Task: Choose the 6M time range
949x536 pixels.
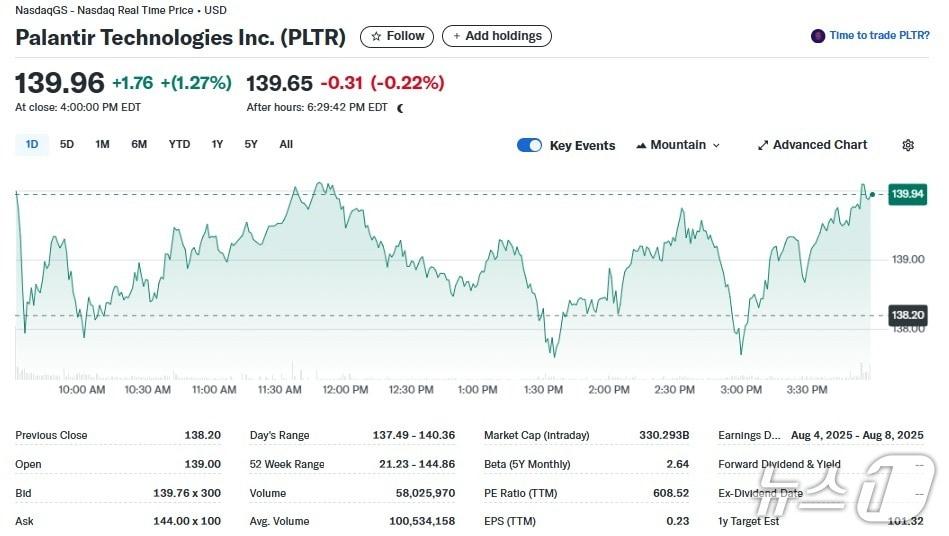Action: click(139, 144)
